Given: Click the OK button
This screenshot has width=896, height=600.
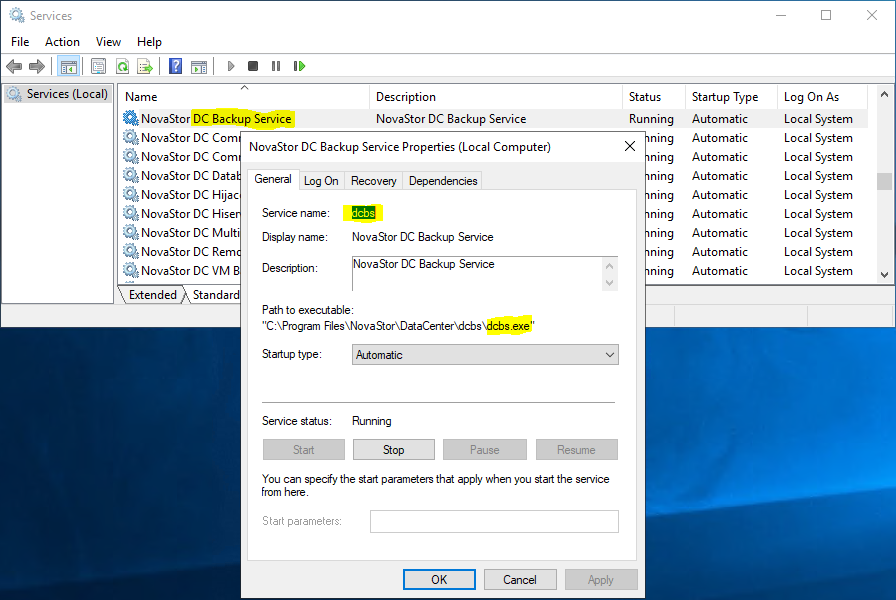Looking at the screenshot, I should pos(439,579).
